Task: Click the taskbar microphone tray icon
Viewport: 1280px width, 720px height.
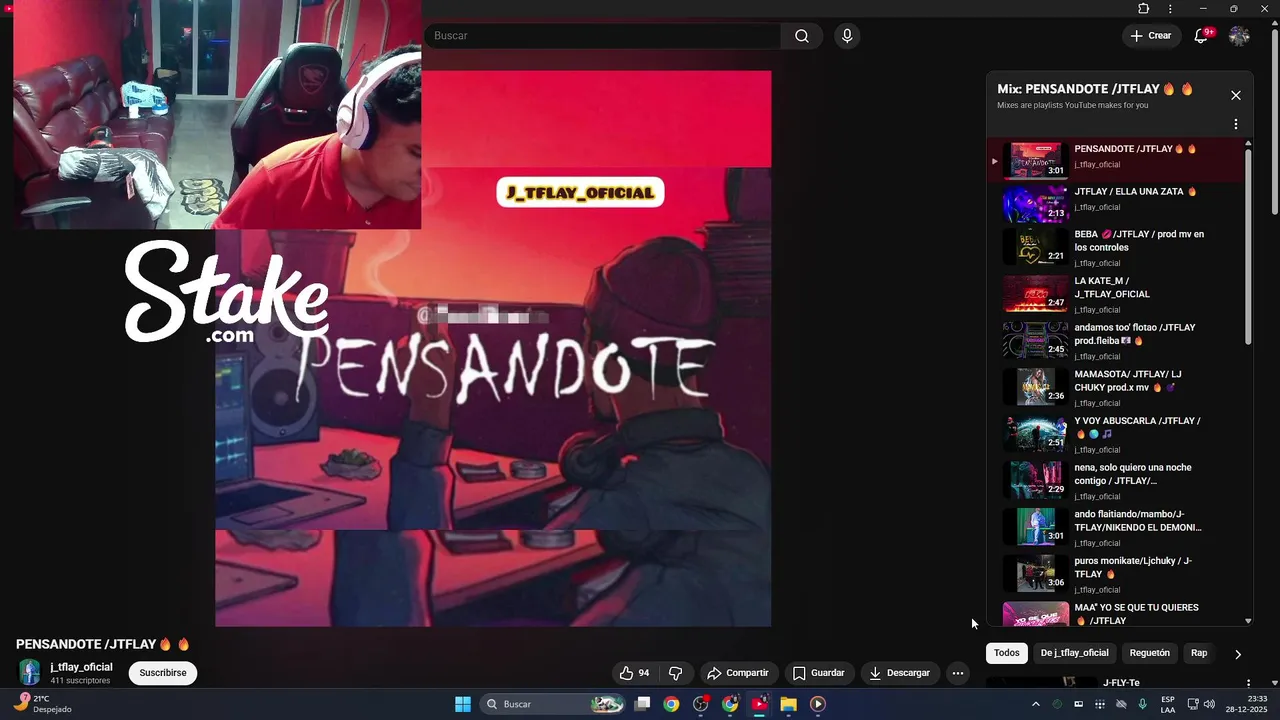Action: (1142, 704)
